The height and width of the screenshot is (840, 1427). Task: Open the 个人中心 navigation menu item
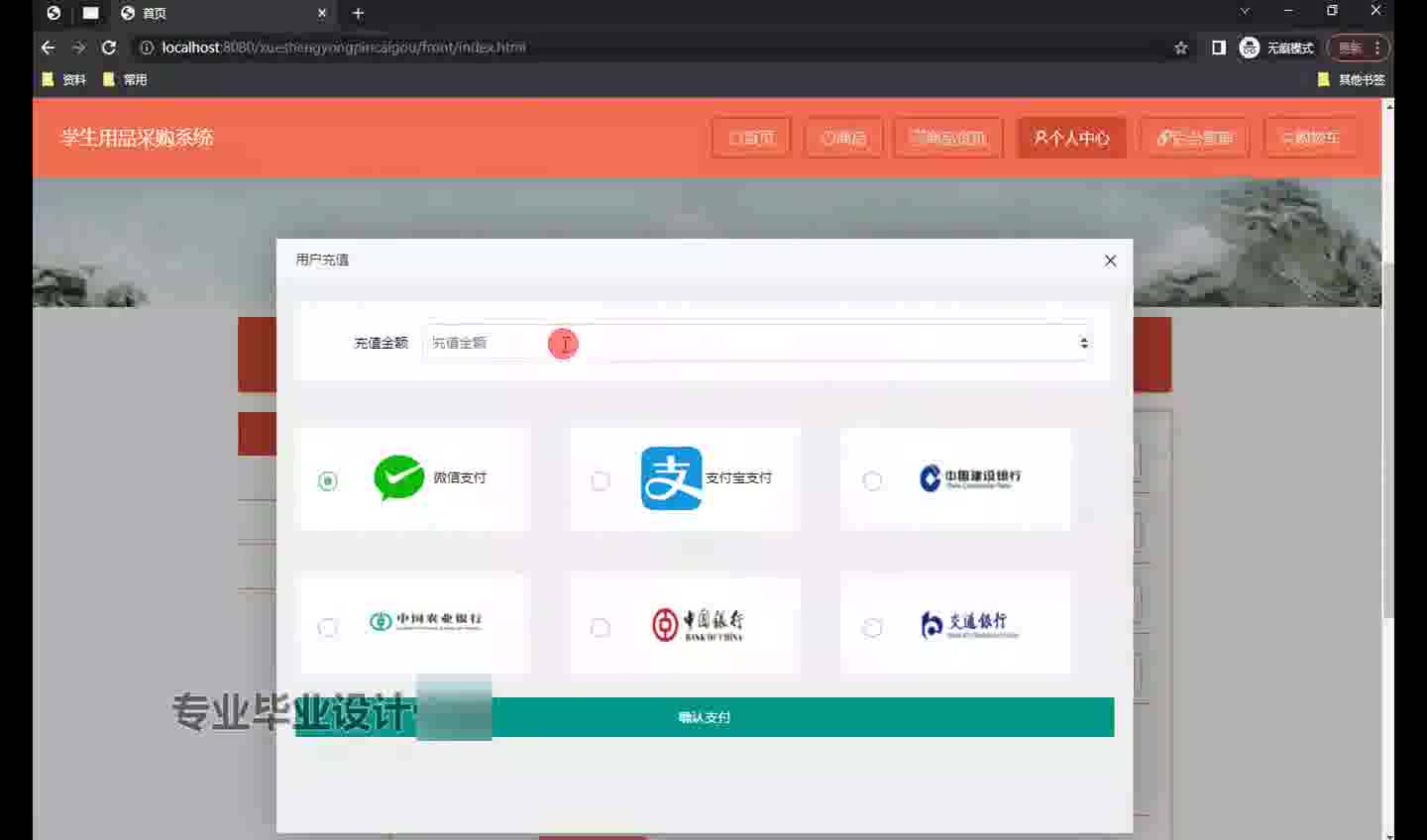tap(1071, 138)
